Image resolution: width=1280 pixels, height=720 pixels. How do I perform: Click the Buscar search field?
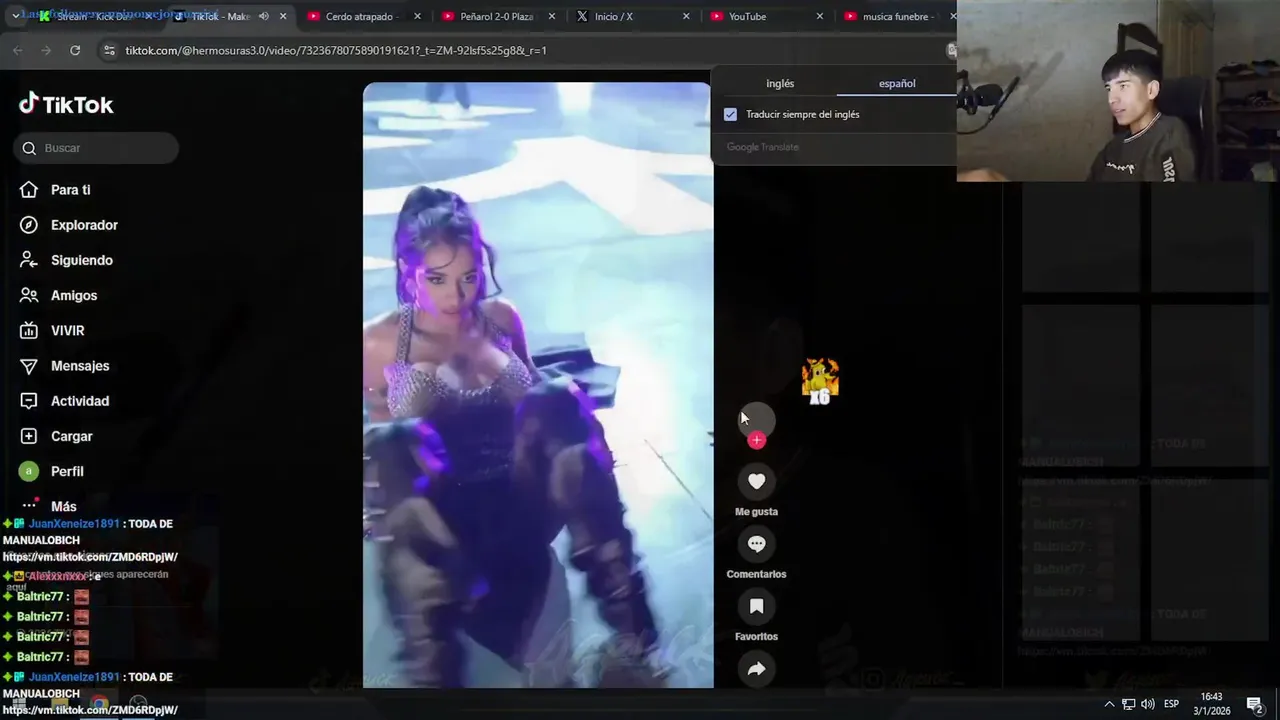click(96, 148)
